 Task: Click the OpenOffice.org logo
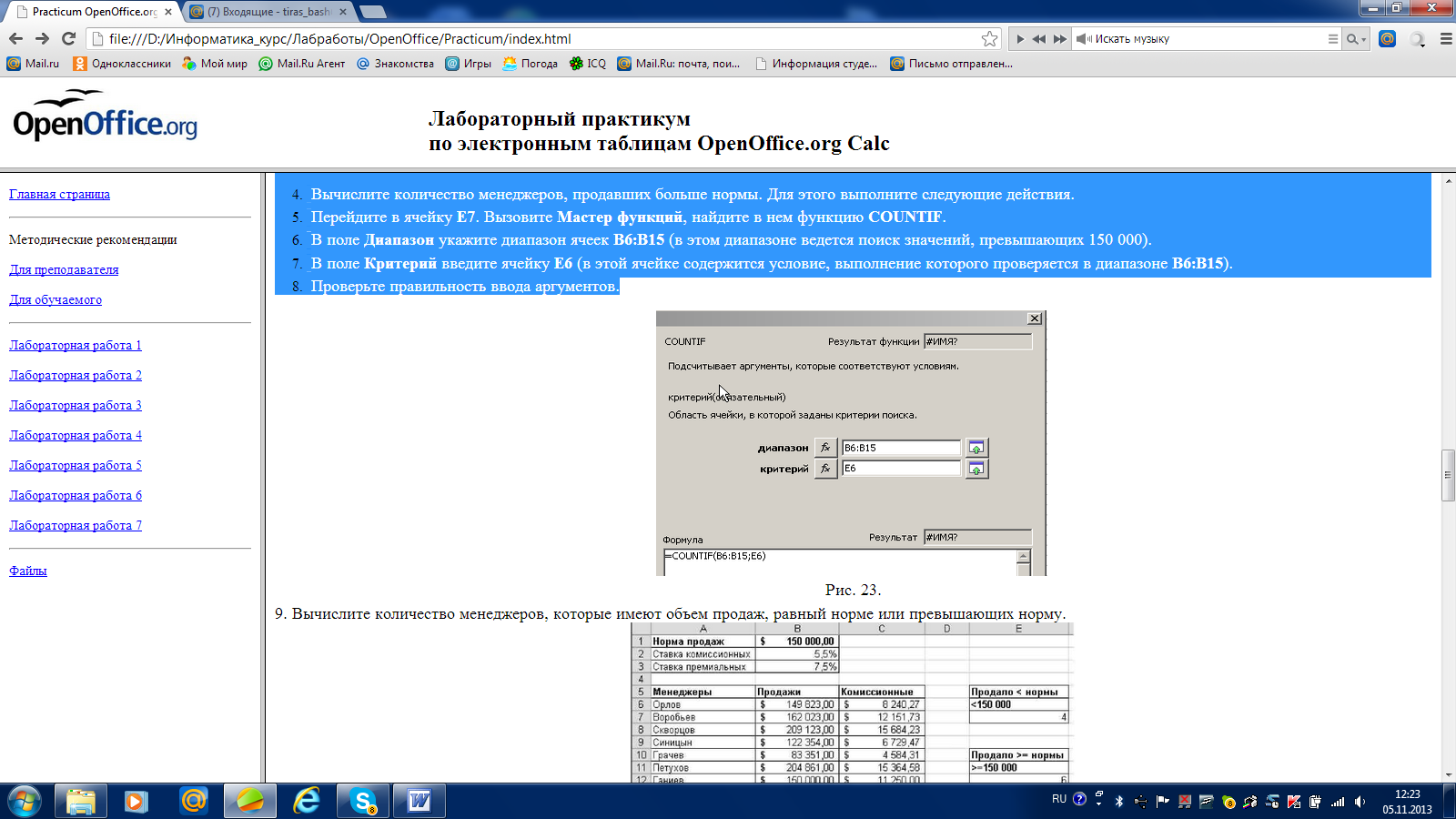[105, 116]
